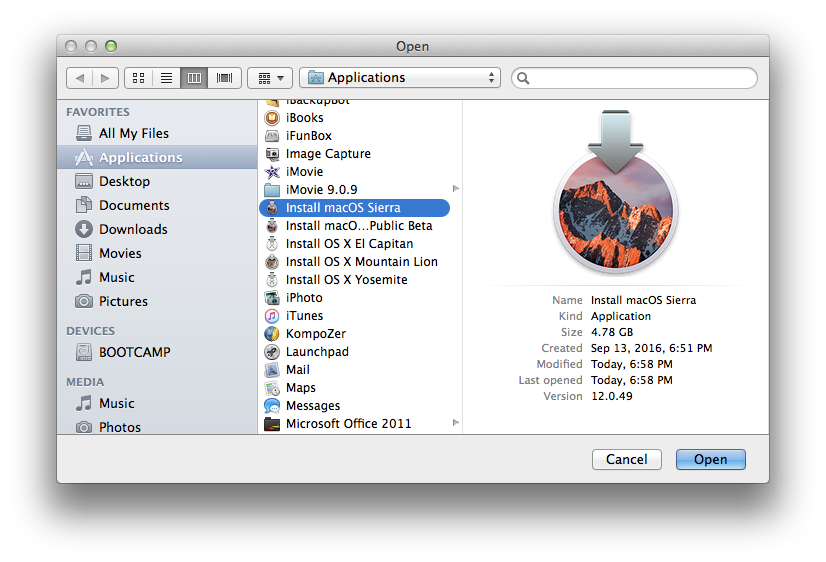
Task: Click the iTunes app icon
Action: pos(272,315)
